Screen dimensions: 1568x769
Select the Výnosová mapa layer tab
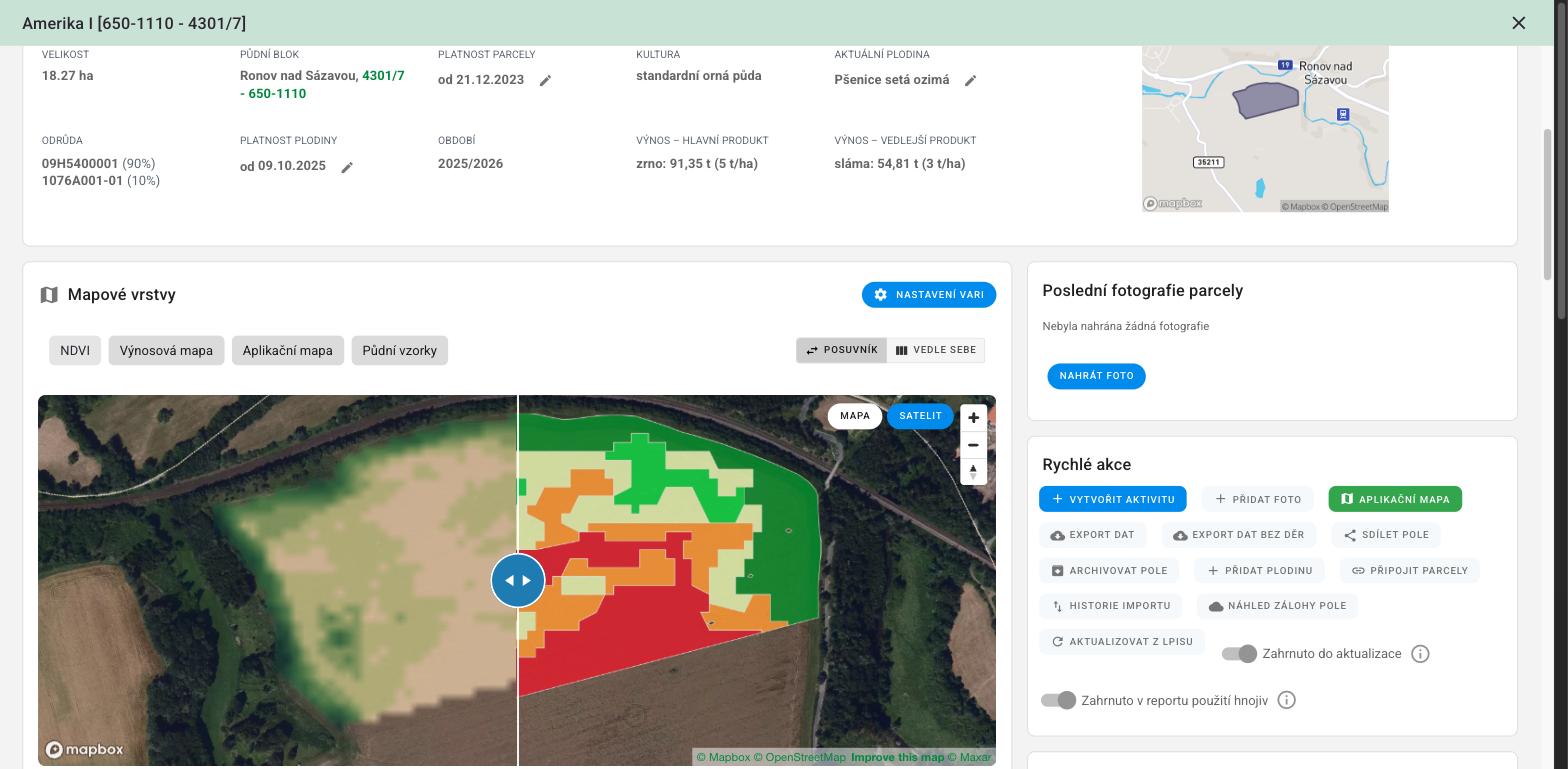[166, 351]
